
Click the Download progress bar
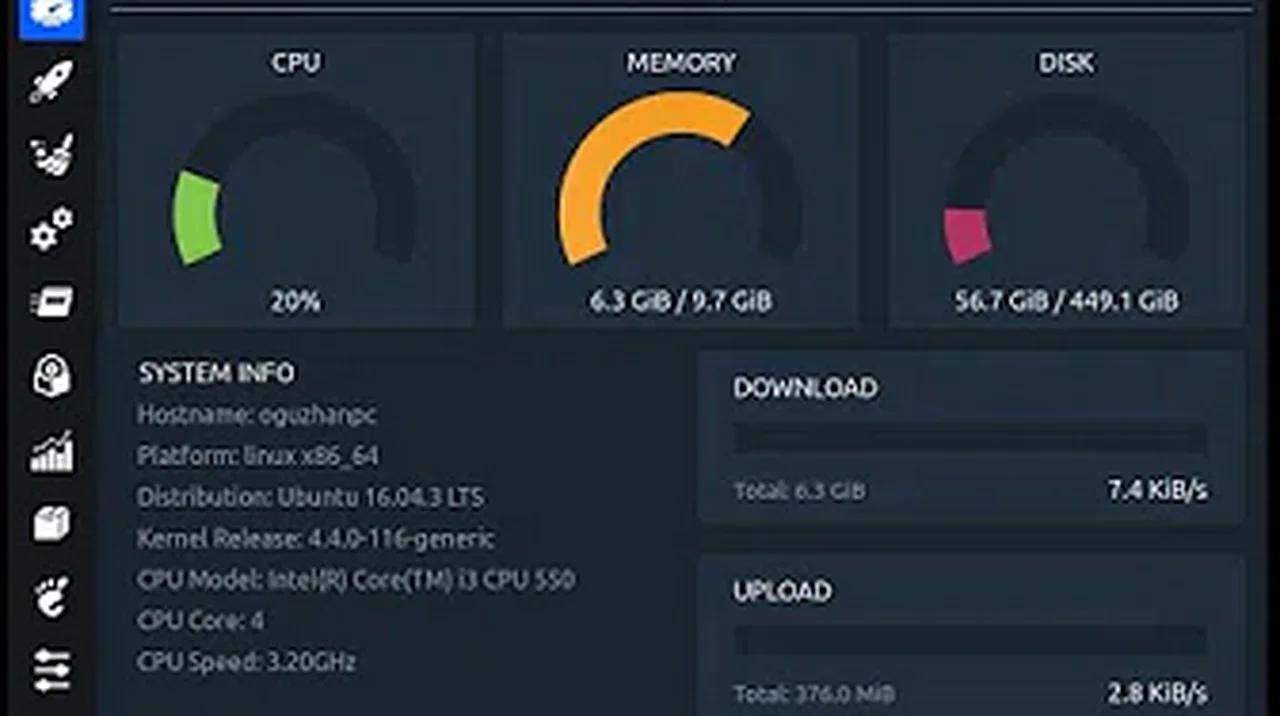tap(970, 436)
